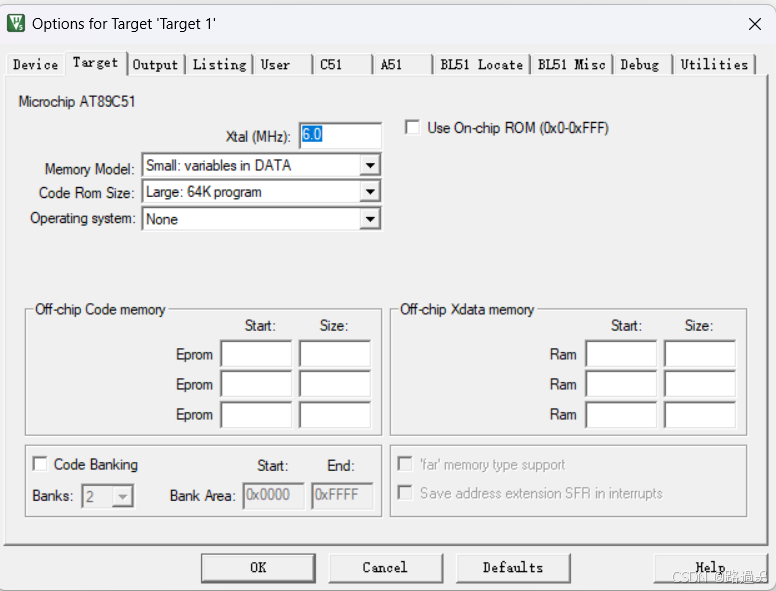This screenshot has width=776, height=591.
Task: Click the Xtal (MHz) input field
Action: pyautogui.click(x=340, y=135)
